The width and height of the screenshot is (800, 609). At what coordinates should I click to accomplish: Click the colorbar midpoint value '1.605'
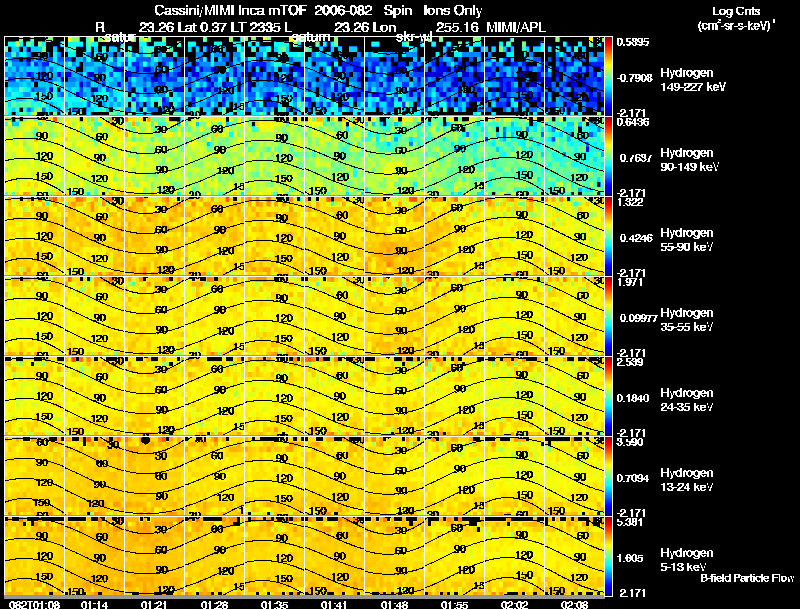point(630,559)
